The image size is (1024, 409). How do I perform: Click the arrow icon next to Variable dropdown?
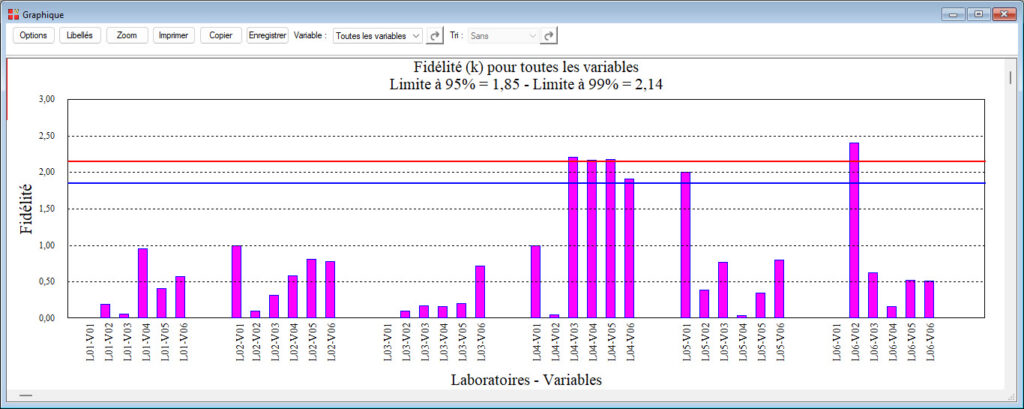point(434,35)
